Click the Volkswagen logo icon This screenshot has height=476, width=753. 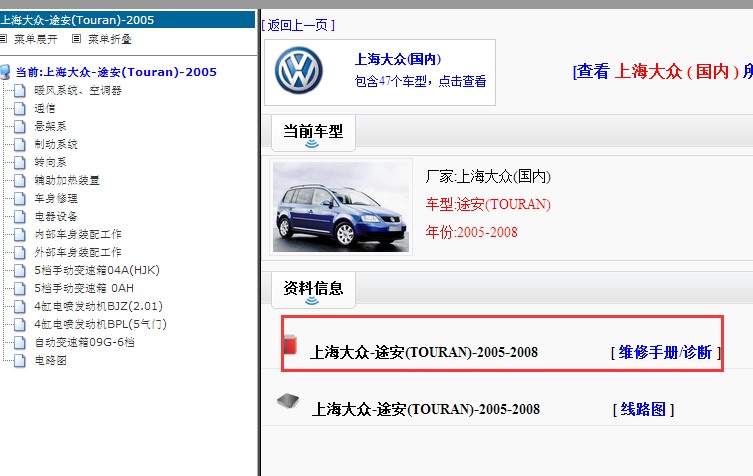(x=300, y=72)
